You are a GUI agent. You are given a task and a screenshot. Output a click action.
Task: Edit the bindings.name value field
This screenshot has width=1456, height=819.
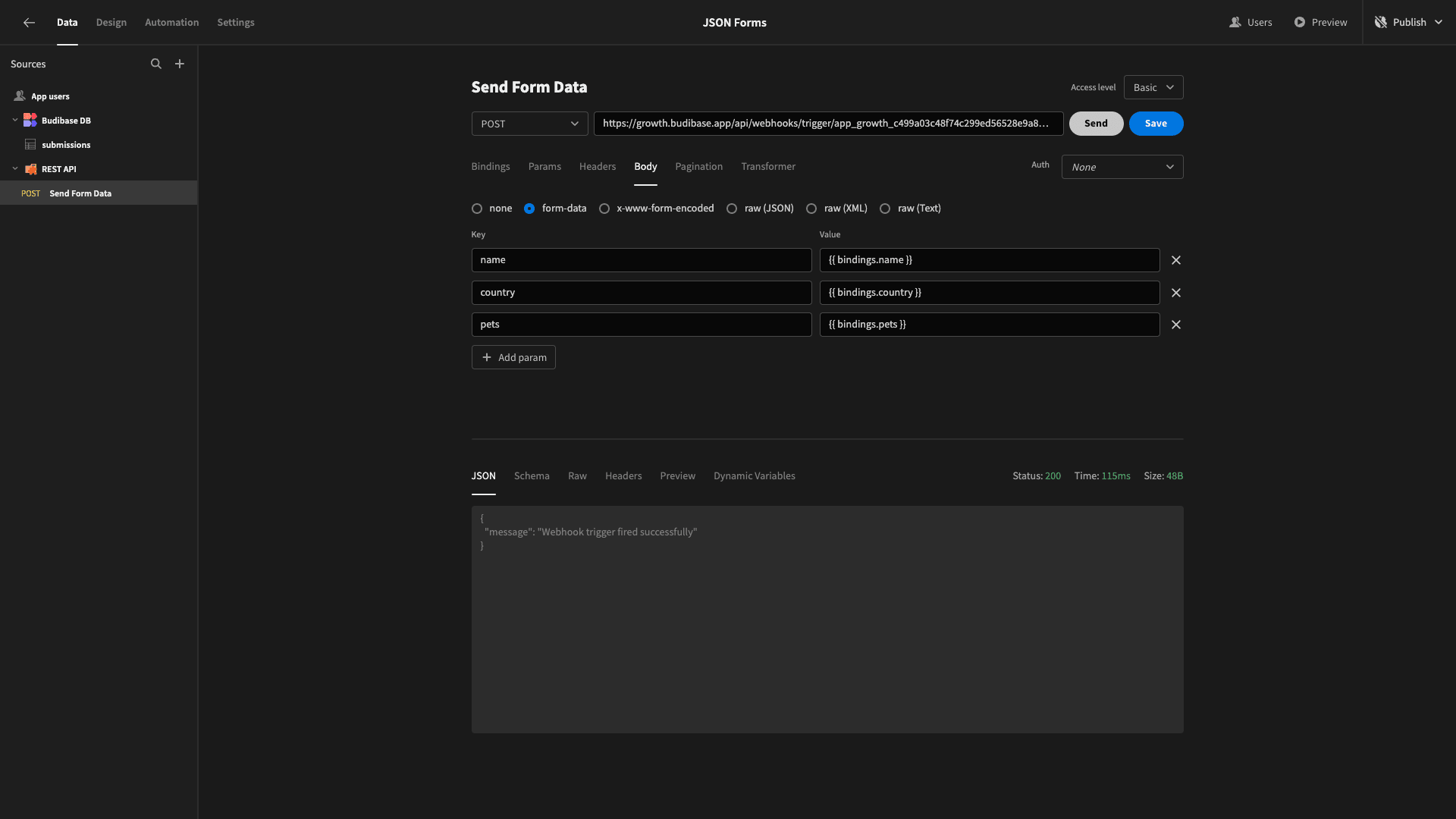[x=990, y=260]
